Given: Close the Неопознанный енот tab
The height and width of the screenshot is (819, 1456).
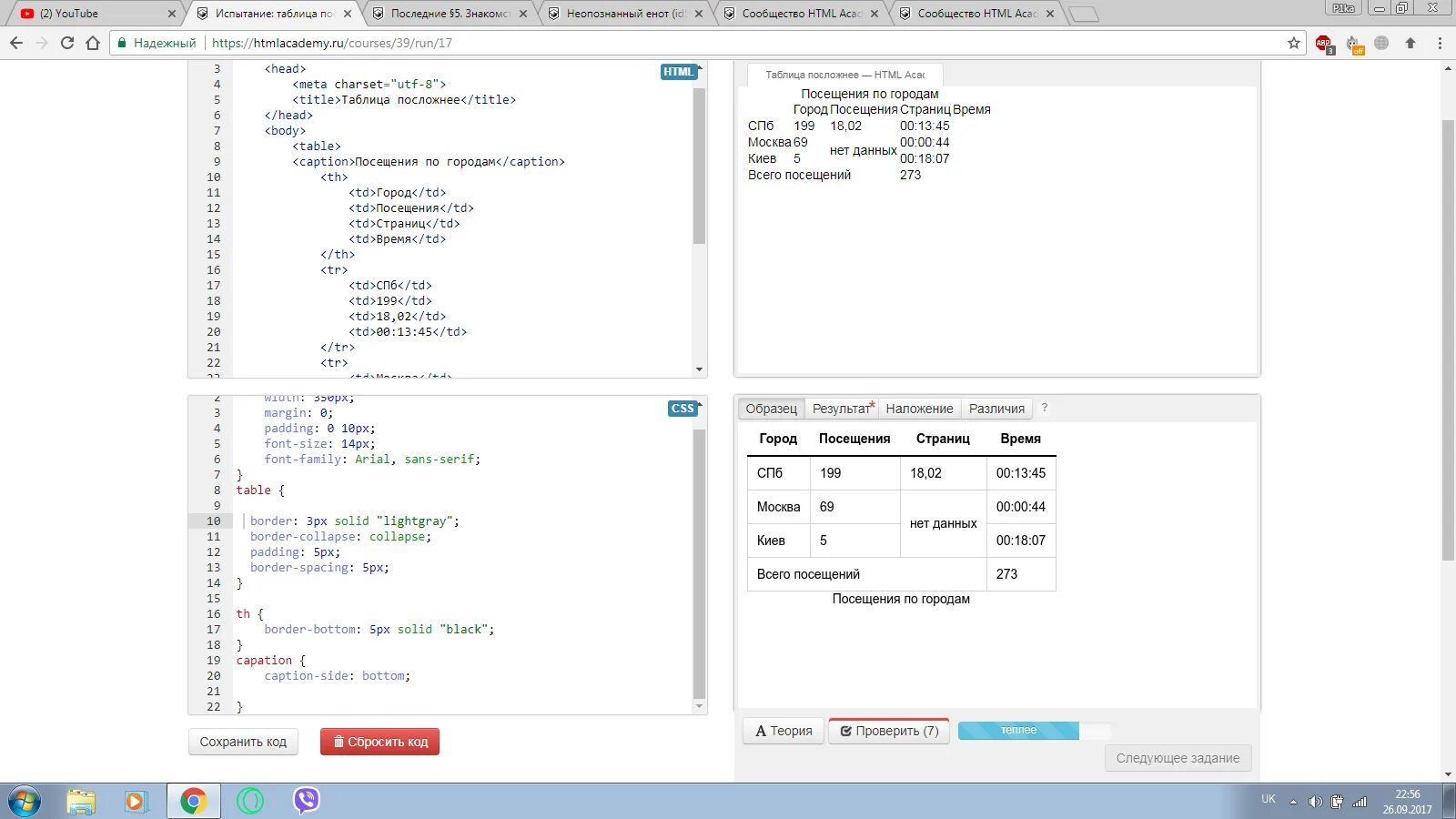Looking at the screenshot, I should coord(699,14).
